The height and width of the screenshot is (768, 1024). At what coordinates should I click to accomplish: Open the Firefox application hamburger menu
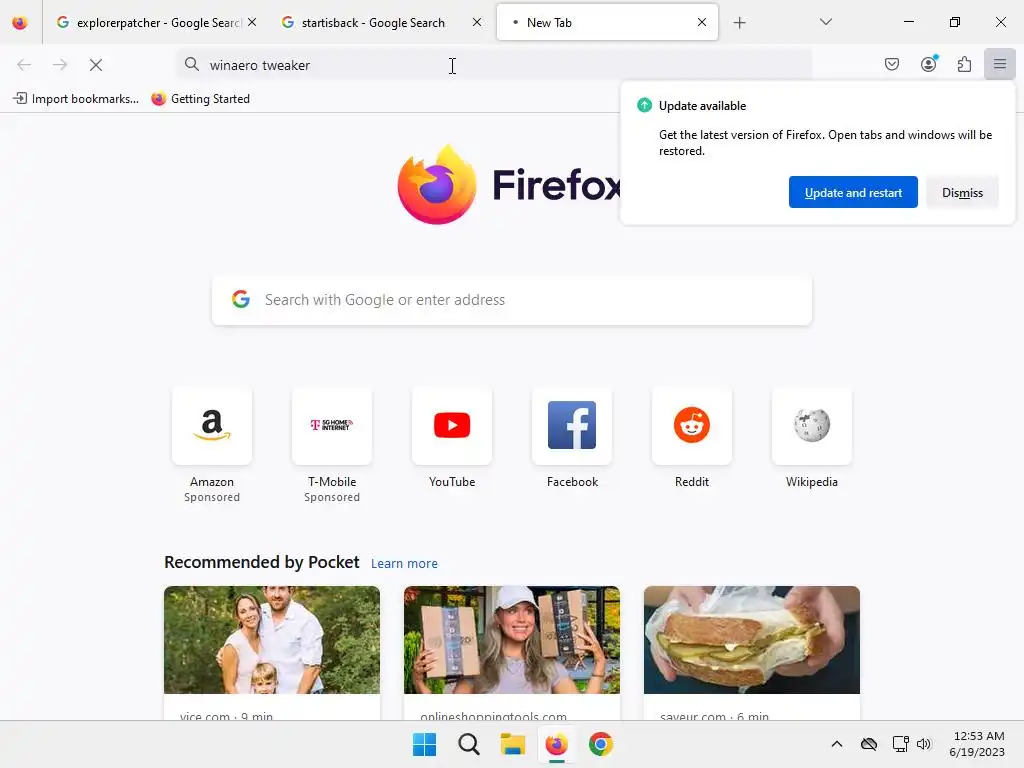1000,64
